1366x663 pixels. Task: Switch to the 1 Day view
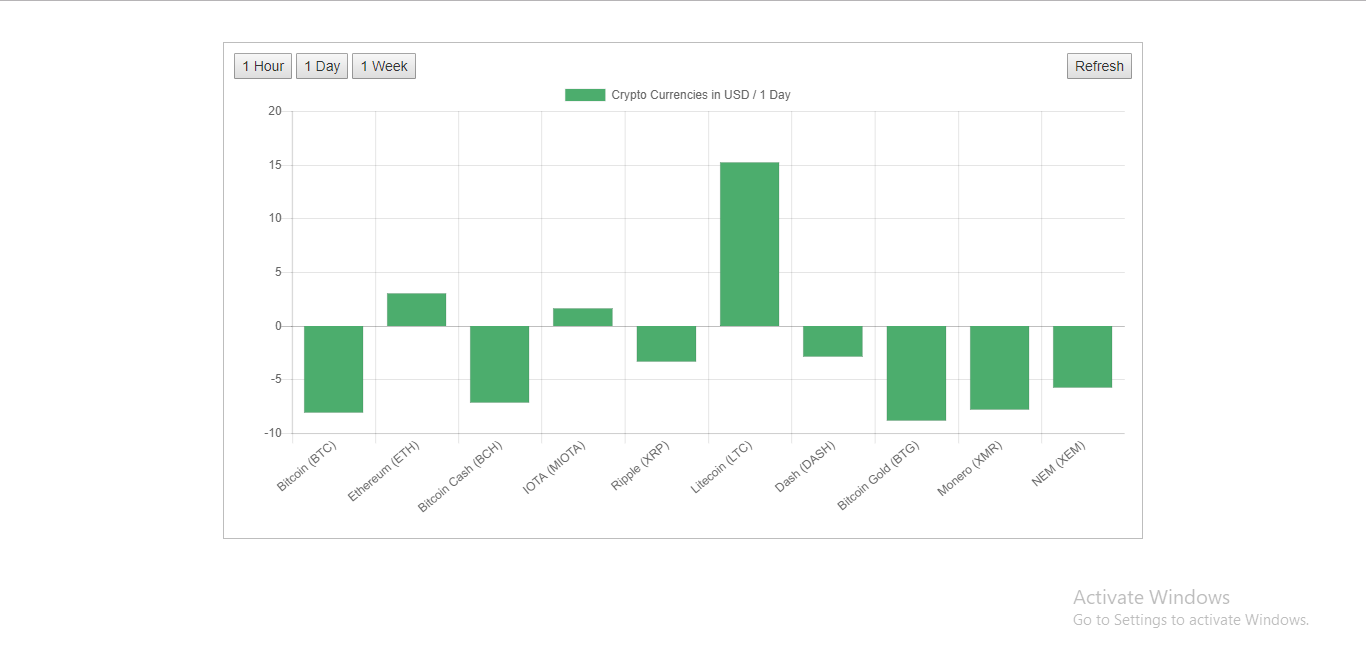point(321,65)
